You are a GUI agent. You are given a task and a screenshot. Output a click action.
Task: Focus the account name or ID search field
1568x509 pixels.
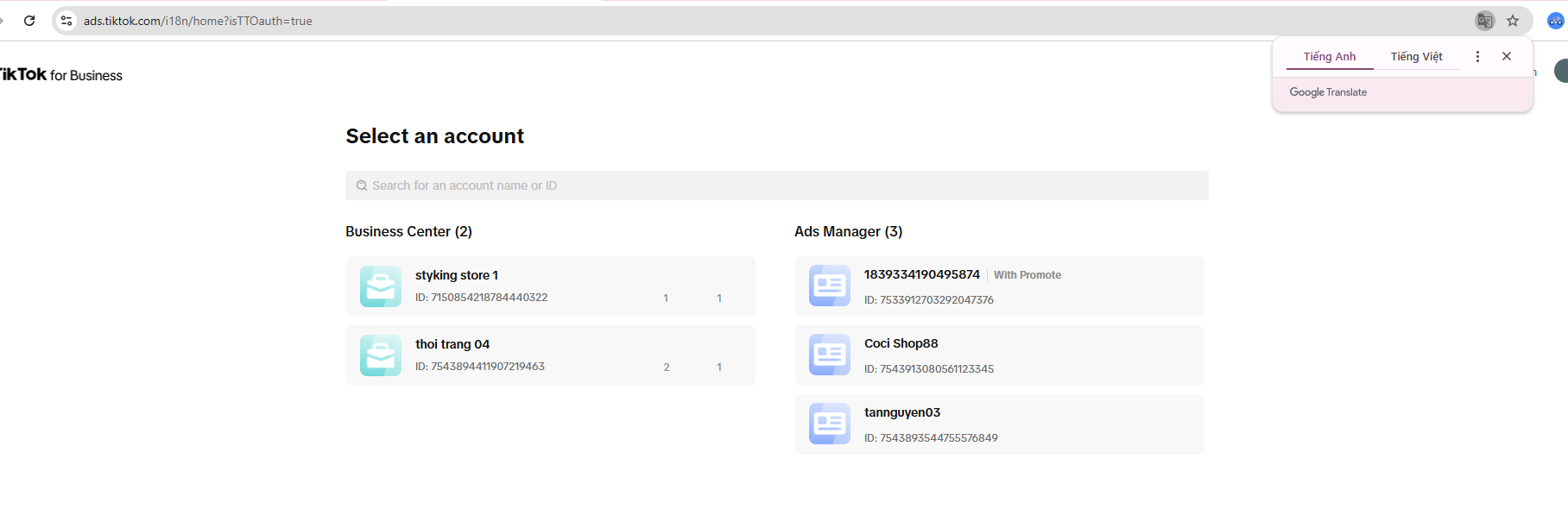click(777, 185)
